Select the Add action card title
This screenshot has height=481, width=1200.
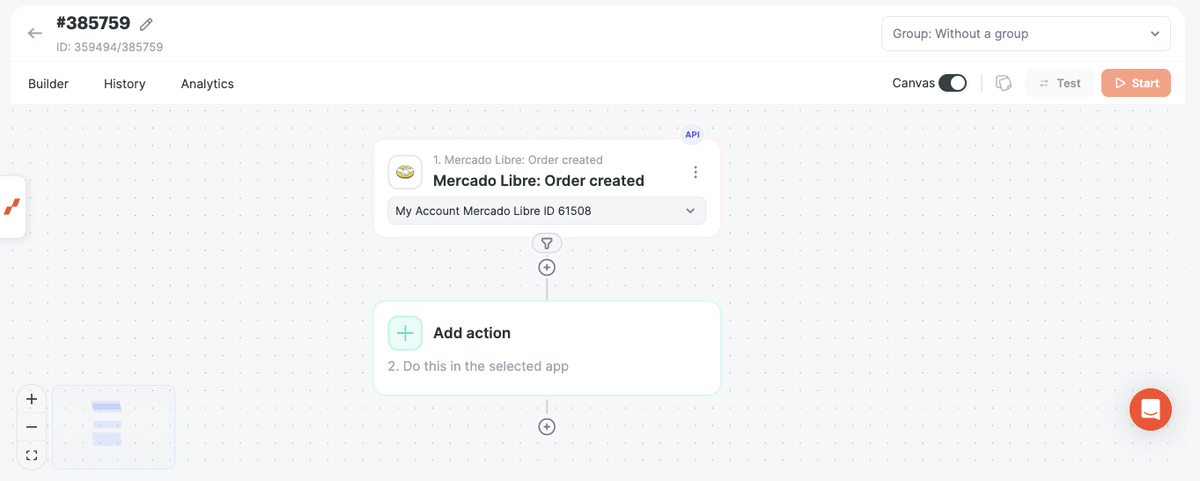pyautogui.click(x=472, y=333)
